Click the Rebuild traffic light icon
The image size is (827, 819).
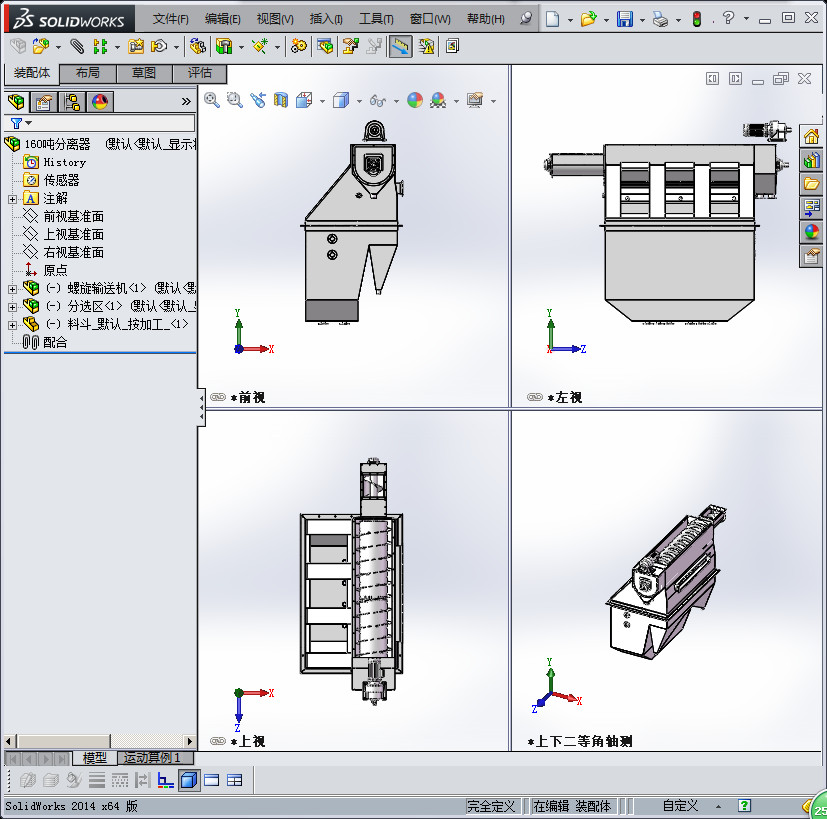pos(697,19)
